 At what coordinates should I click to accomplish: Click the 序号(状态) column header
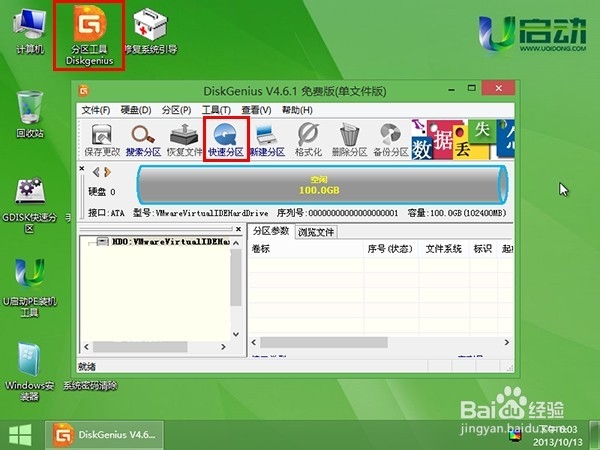(x=391, y=249)
